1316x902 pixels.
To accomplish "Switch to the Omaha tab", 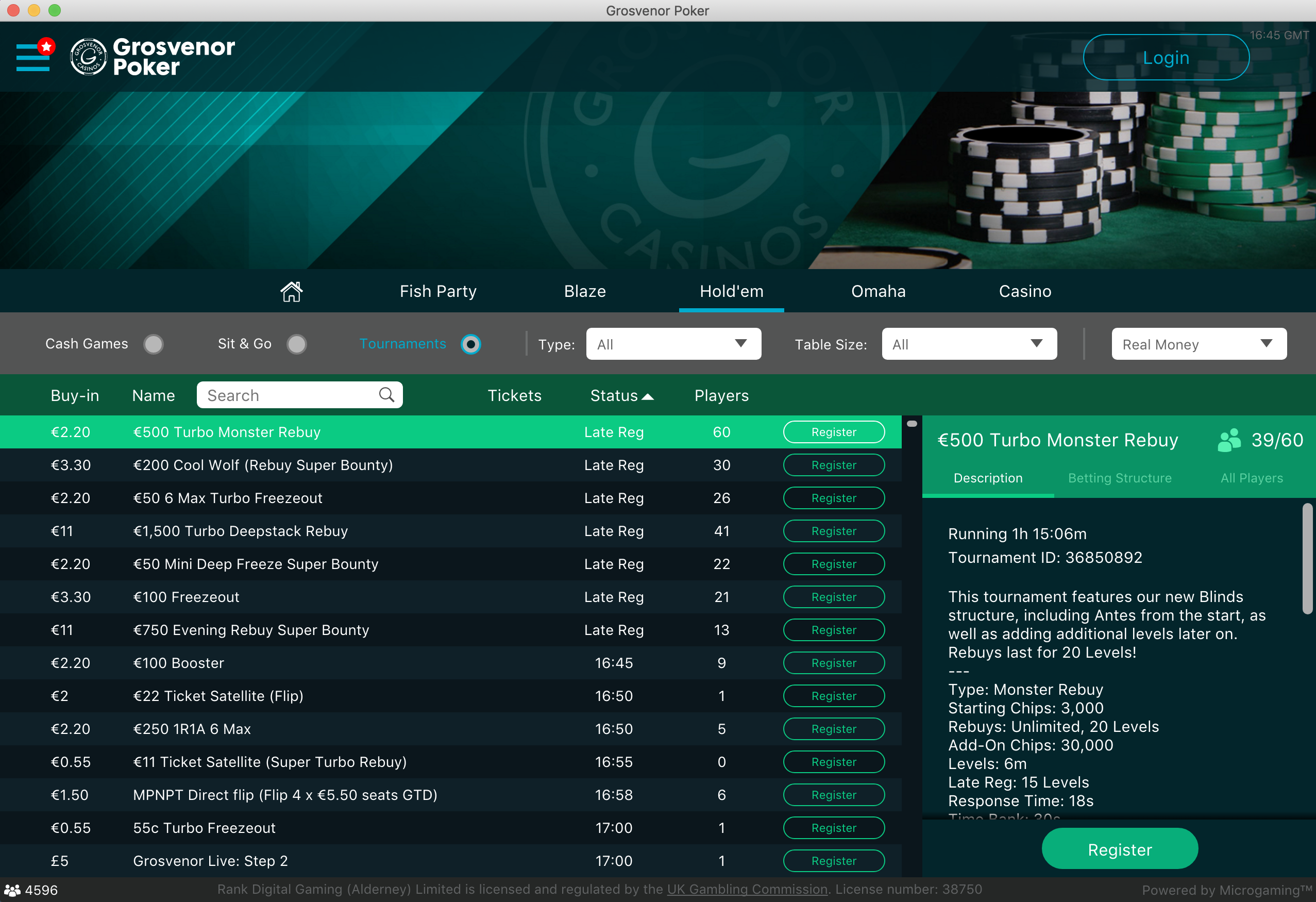I will tap(878, 291).
